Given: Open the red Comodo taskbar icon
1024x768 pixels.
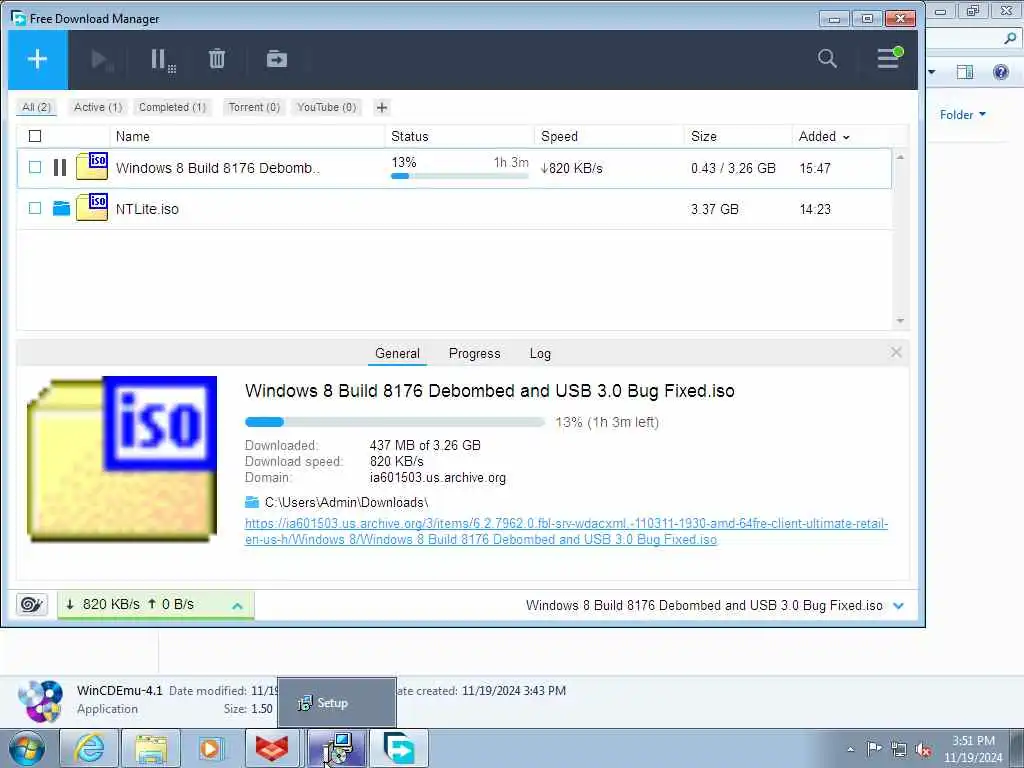Looking at the screenshot, I should point(273,748).
